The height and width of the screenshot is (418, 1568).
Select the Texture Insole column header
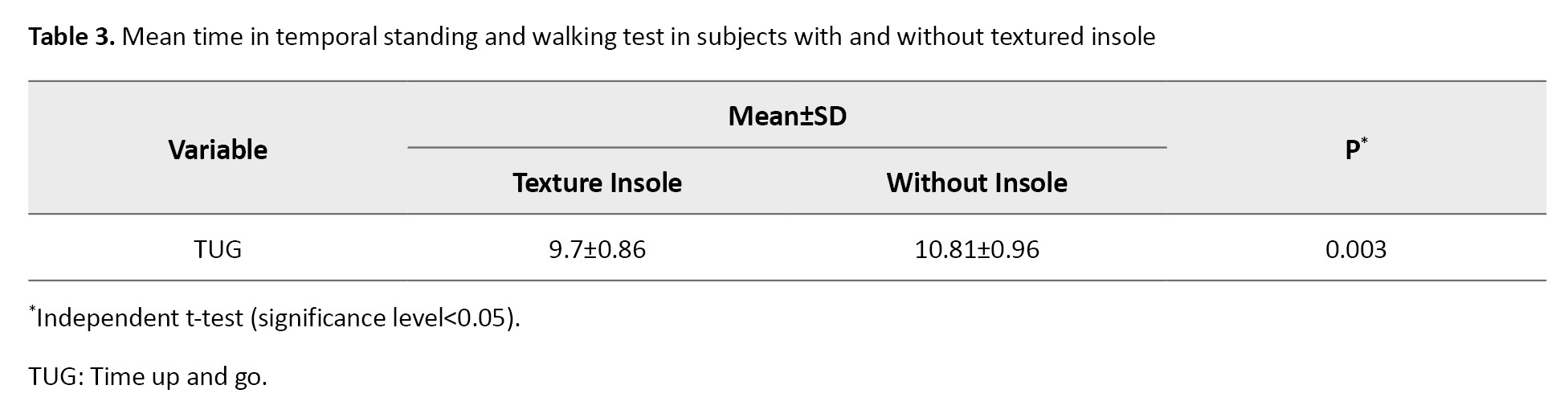pyautogui.click(x=597, y=183)
